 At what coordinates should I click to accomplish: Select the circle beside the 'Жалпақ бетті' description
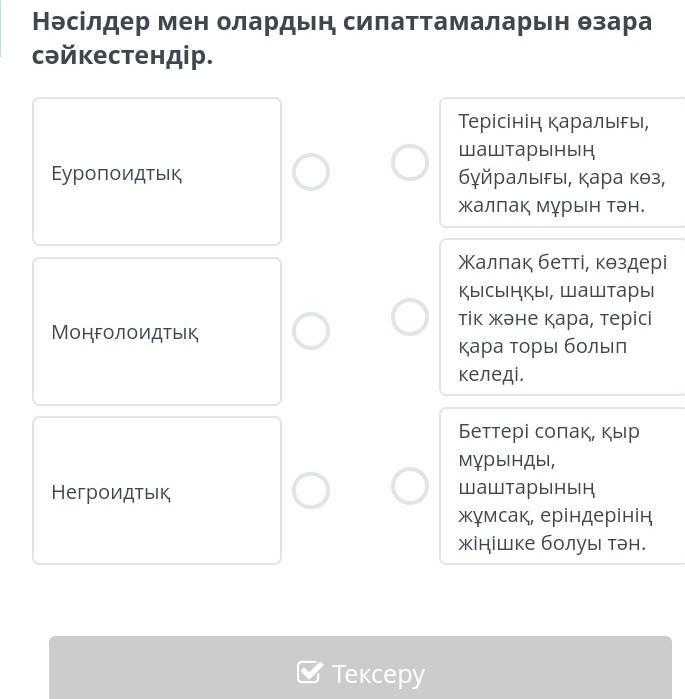[x=410, y=317]
